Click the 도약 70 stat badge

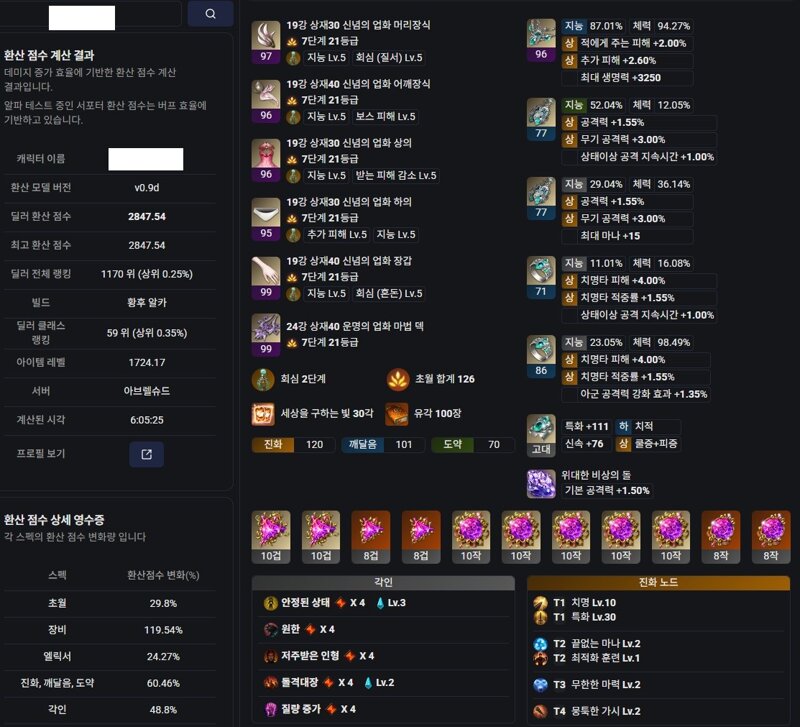472,444
